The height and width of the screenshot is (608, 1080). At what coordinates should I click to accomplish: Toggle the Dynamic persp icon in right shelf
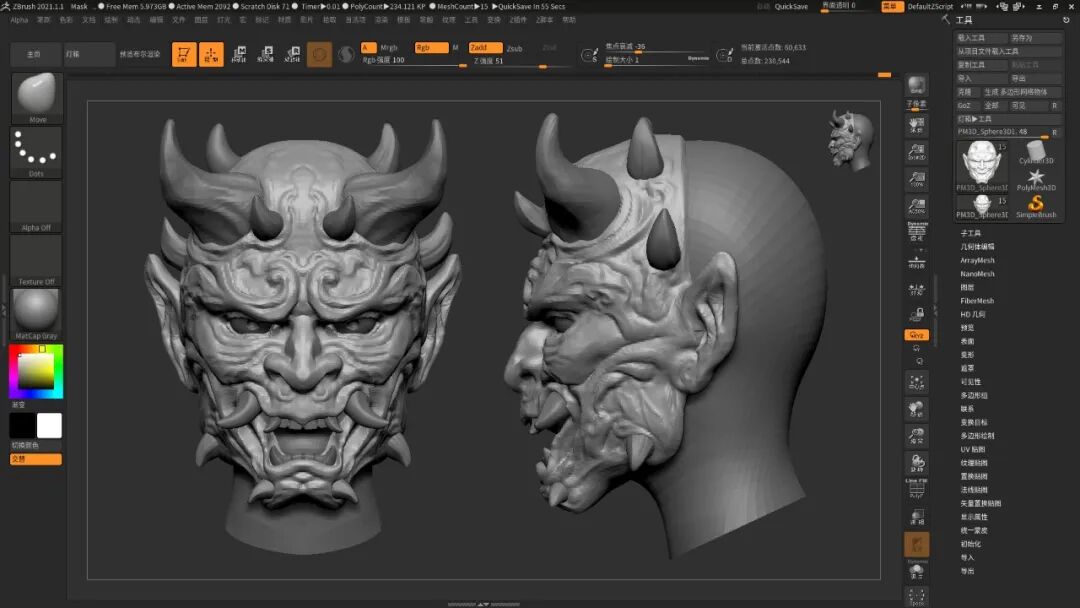tap(917, 231)
